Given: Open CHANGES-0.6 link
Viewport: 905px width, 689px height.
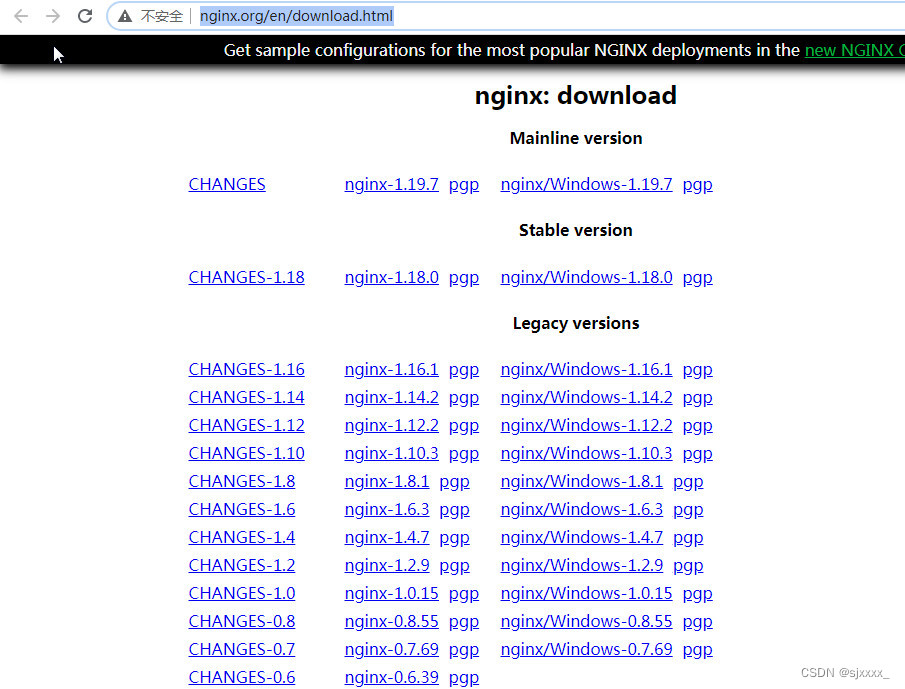Looking at the screenshot, I should click(242, 677).
